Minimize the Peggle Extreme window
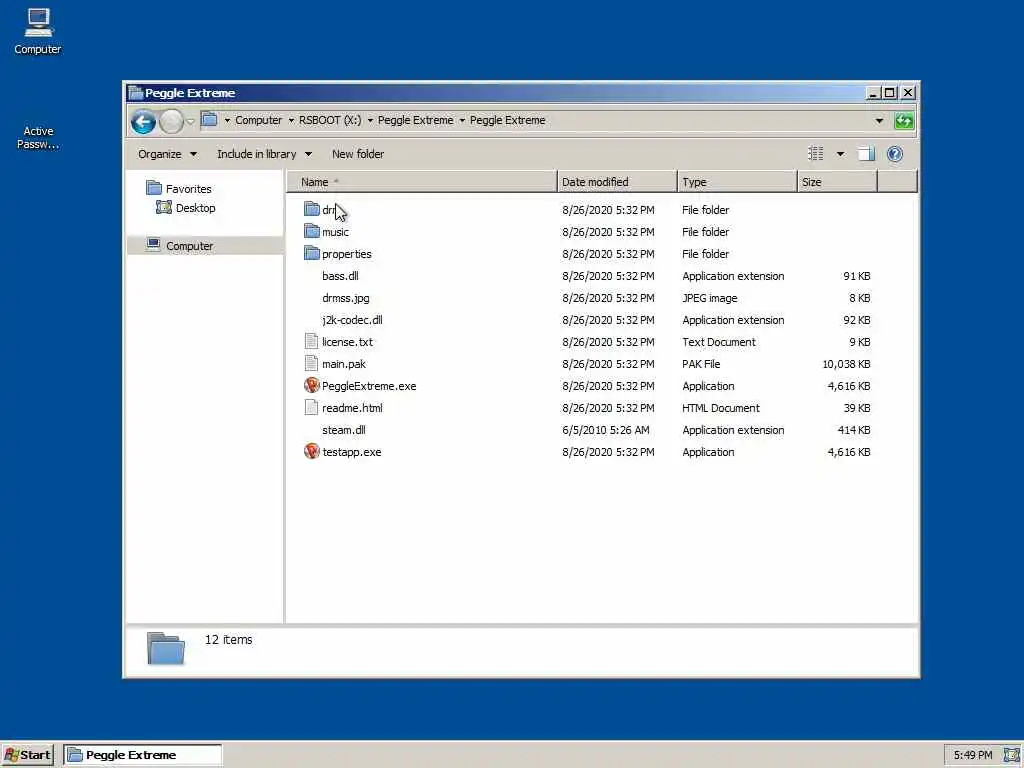Screen dimensions: 1024x768 coord(873,93)
